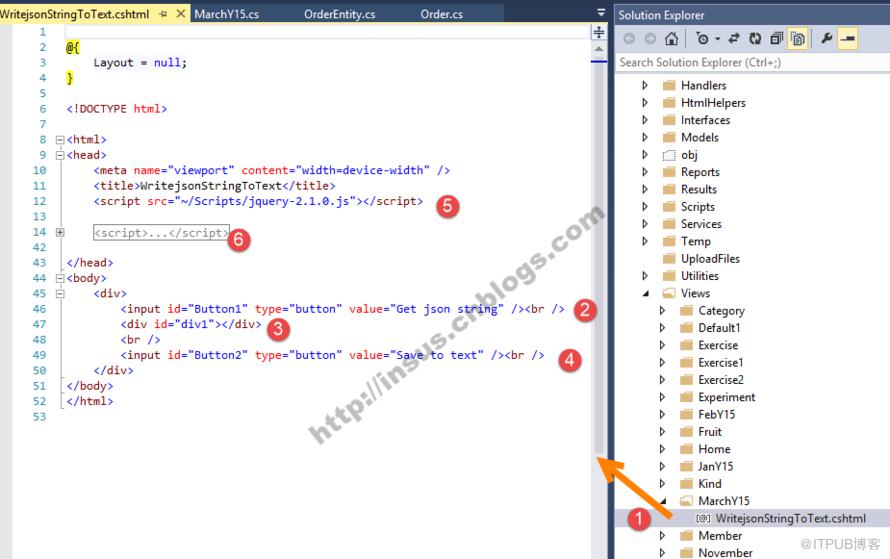Expand the Models folder arrow

(645, 137)
